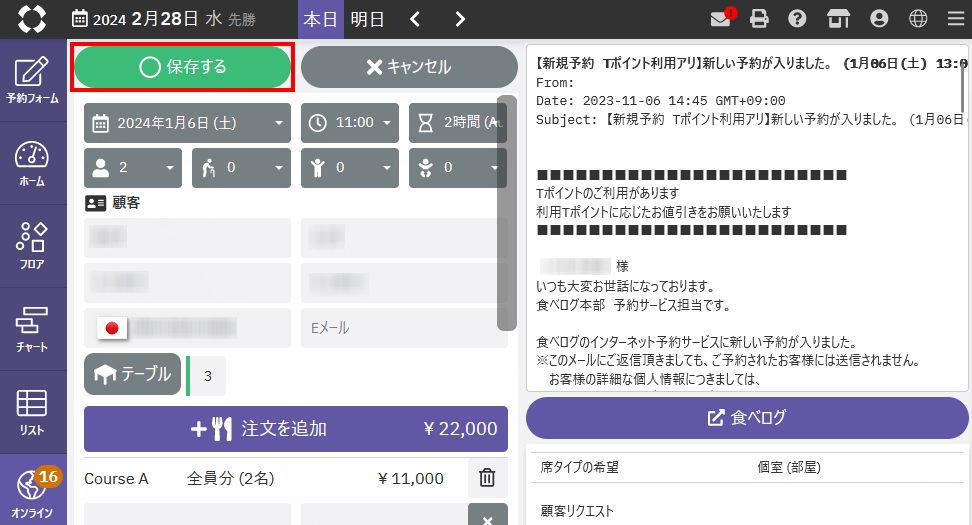Viewport: 972px width, 525px height.
Task: Click the printer icon
Action: [759, 19]
